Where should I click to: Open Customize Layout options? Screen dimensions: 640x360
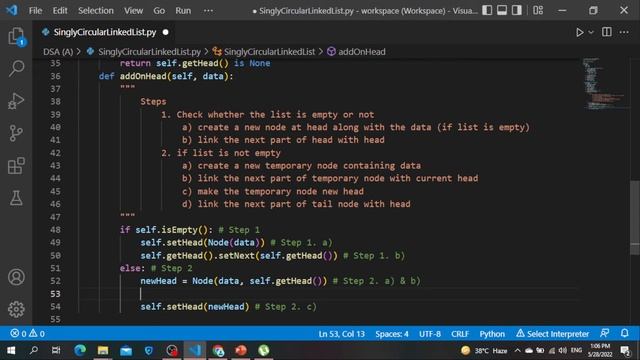(538, 10)
